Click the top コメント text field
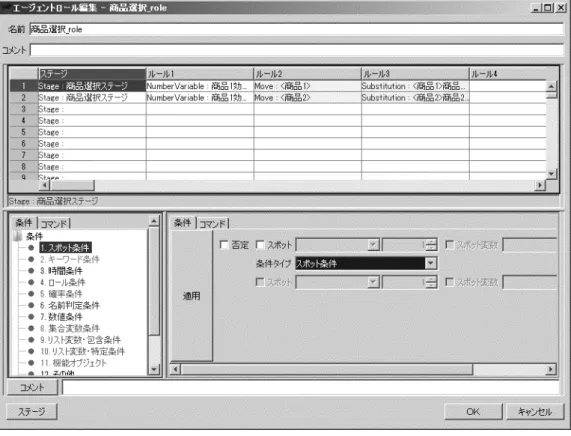The width and height of the screenshot is (571, 436). 296,50
